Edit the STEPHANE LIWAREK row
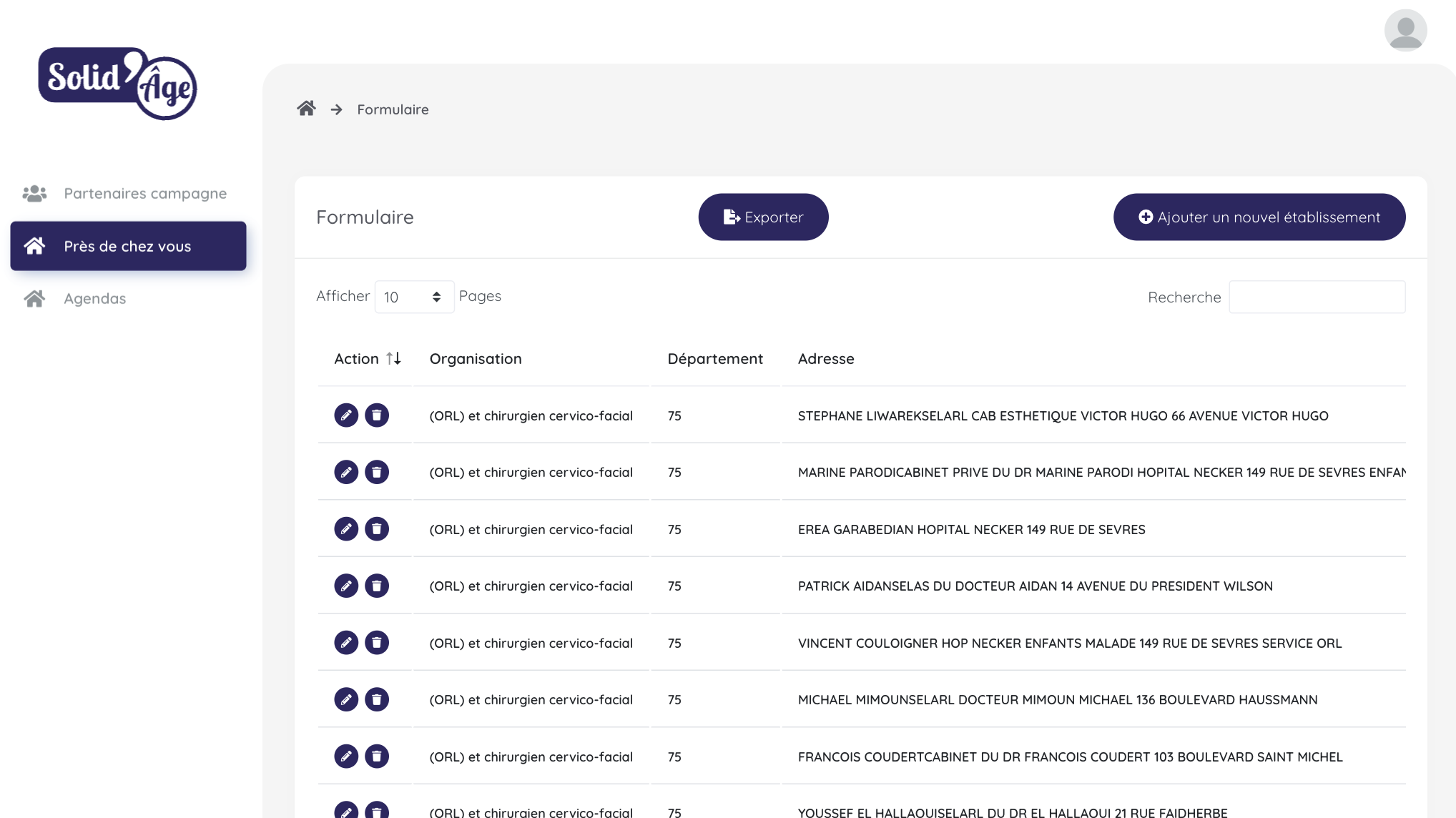Image resolution: width=1456 pixels, height=818 pixels. 346,415
